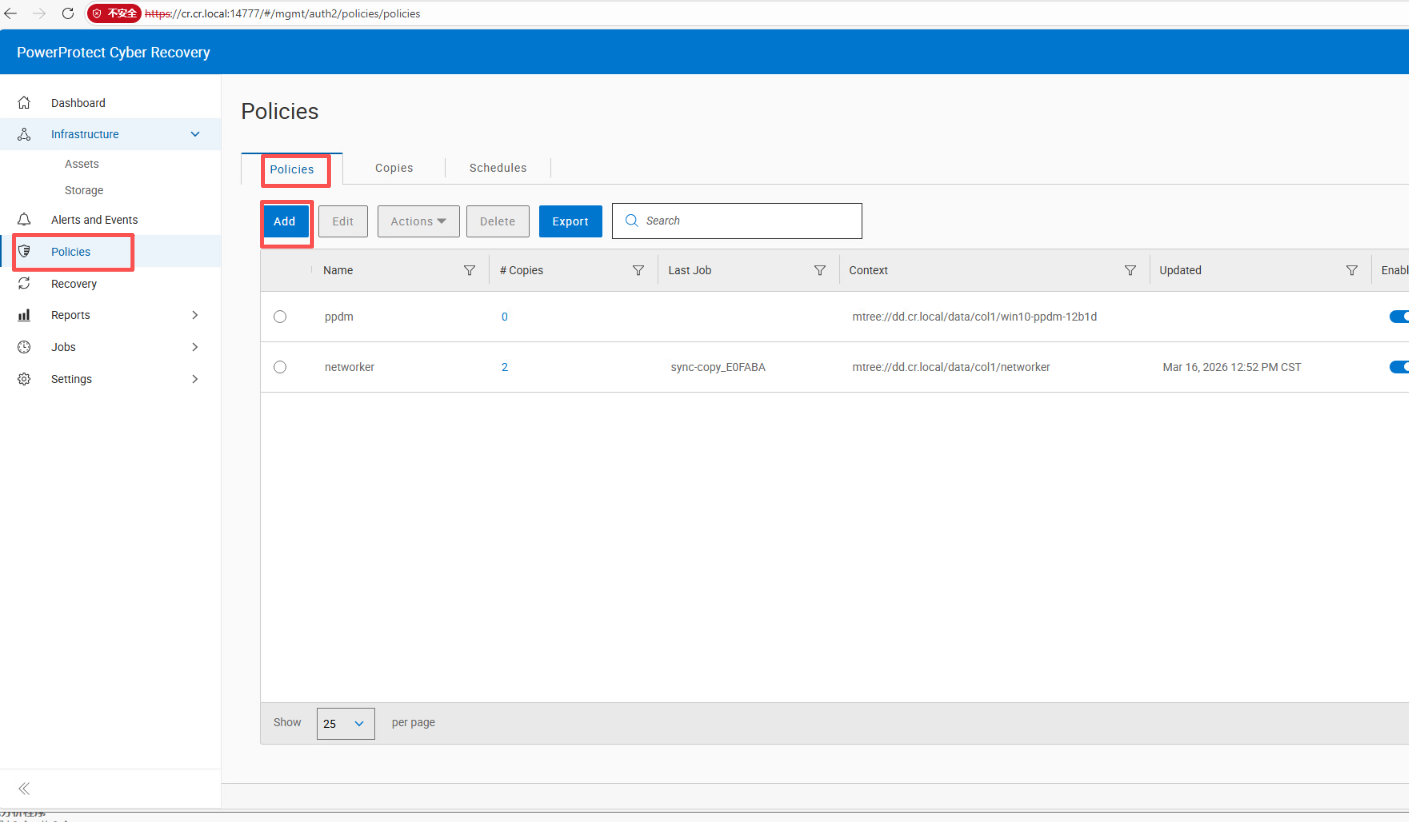Expand the Jobs submenu chevron

(195, 347)
